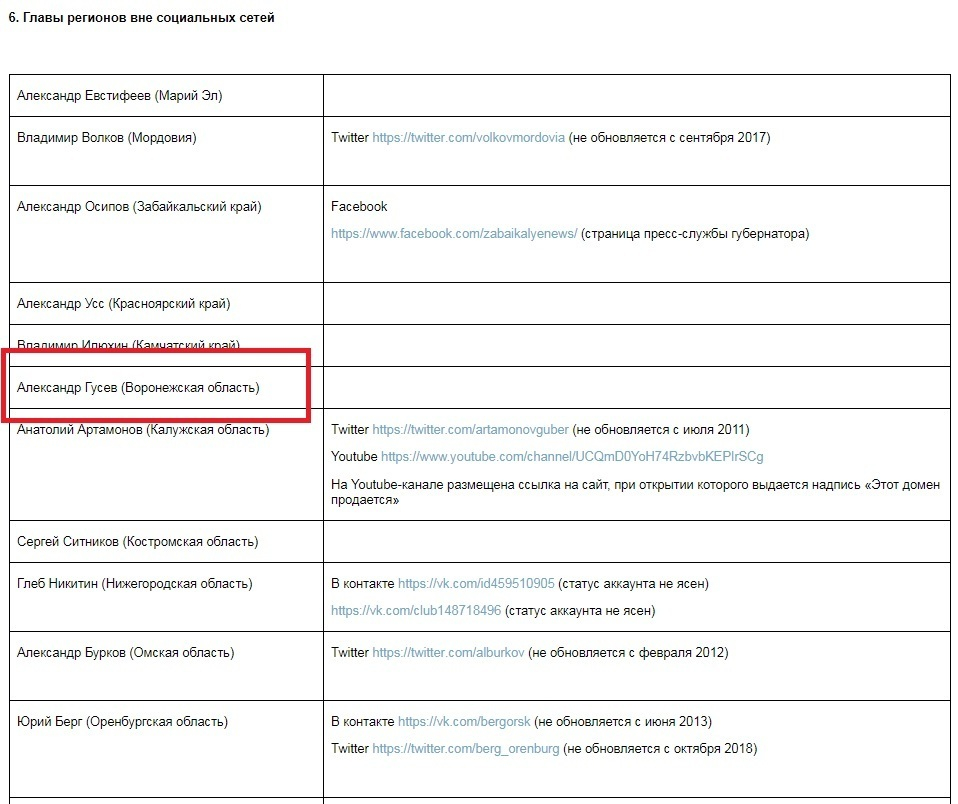Click the note "(не обновляется с июля 2011)"
The height and width of the screenshot is (804, 958).
(x=661, y=430)
